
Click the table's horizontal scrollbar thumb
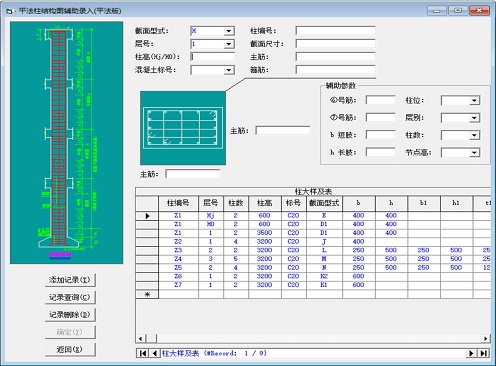[152, 339]
